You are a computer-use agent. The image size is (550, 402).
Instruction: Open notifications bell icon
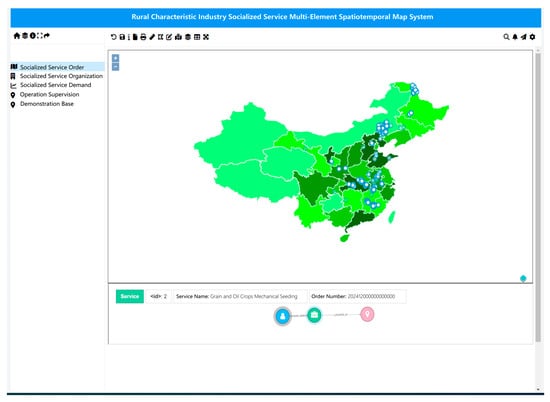click(x=515, y=37)
